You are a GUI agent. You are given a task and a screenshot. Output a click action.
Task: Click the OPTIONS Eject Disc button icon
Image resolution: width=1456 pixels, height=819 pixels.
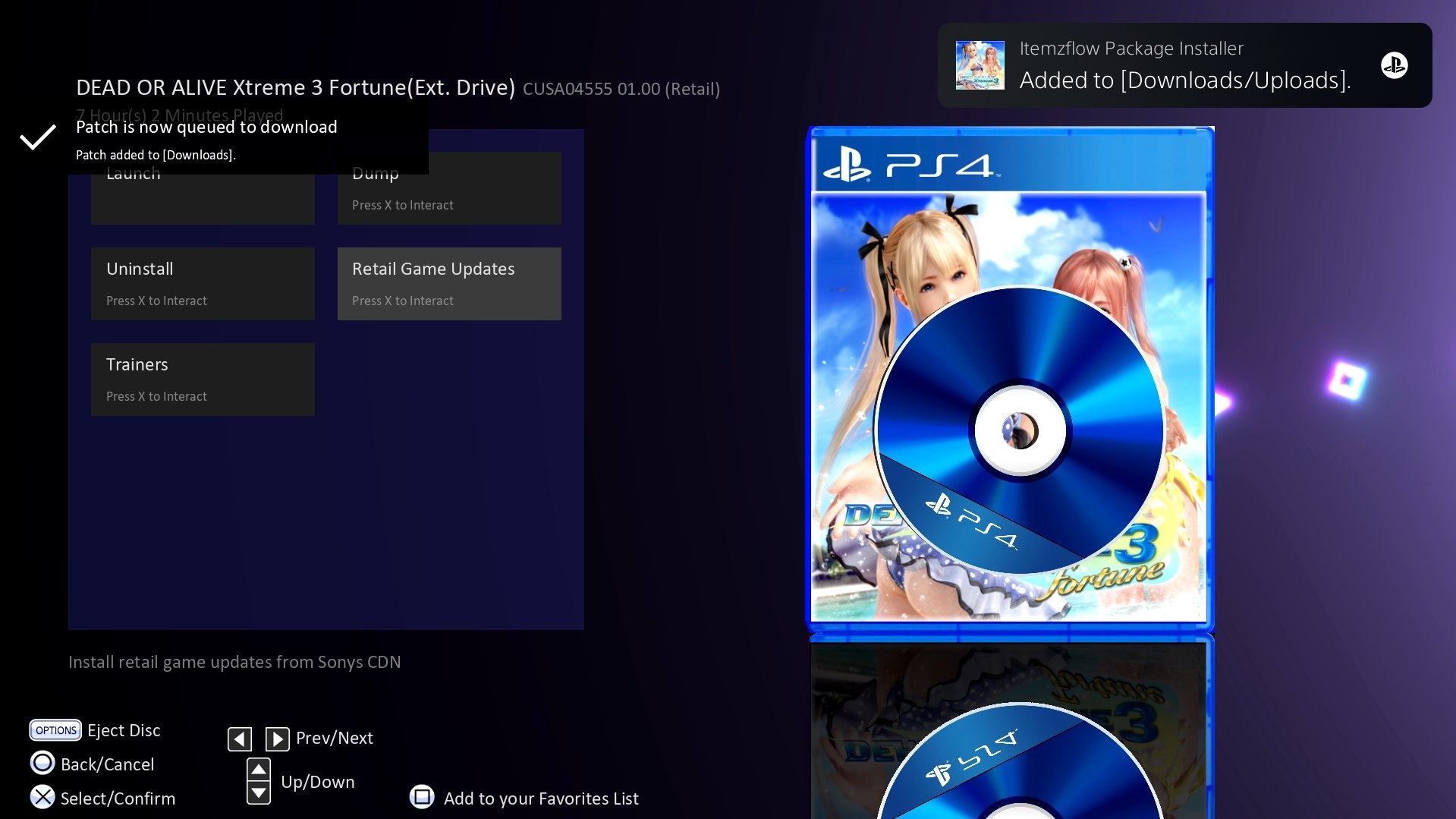click(55, 730)
